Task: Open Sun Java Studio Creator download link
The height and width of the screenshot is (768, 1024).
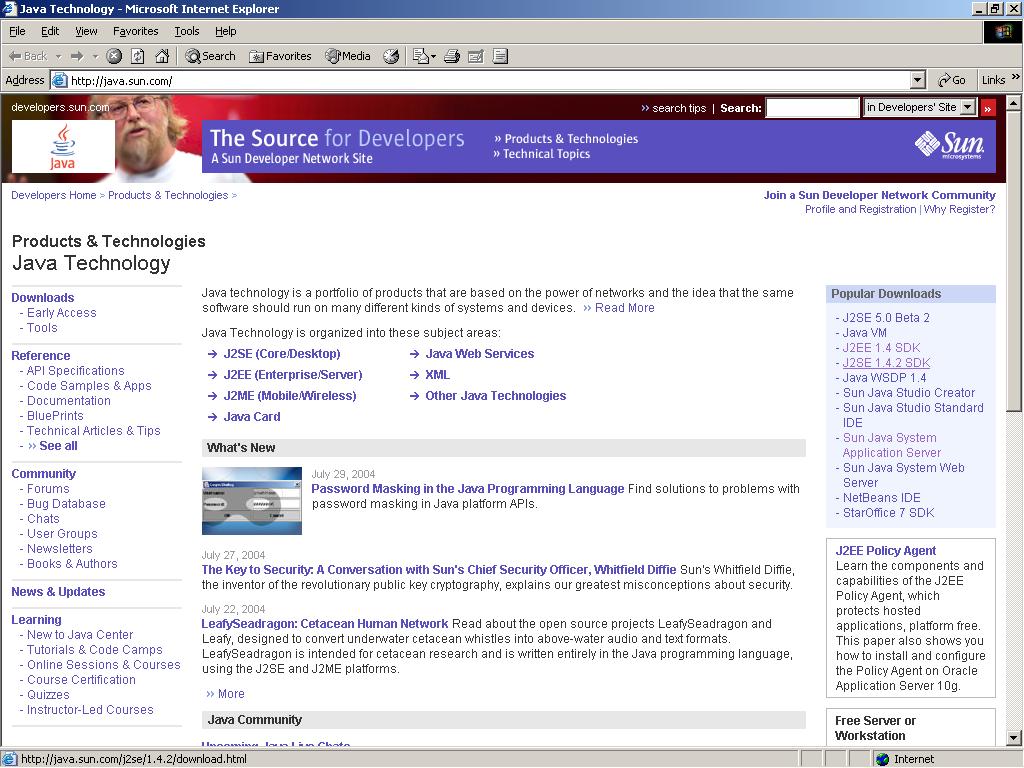Action: pyautogui.click(x=908, y=392)
